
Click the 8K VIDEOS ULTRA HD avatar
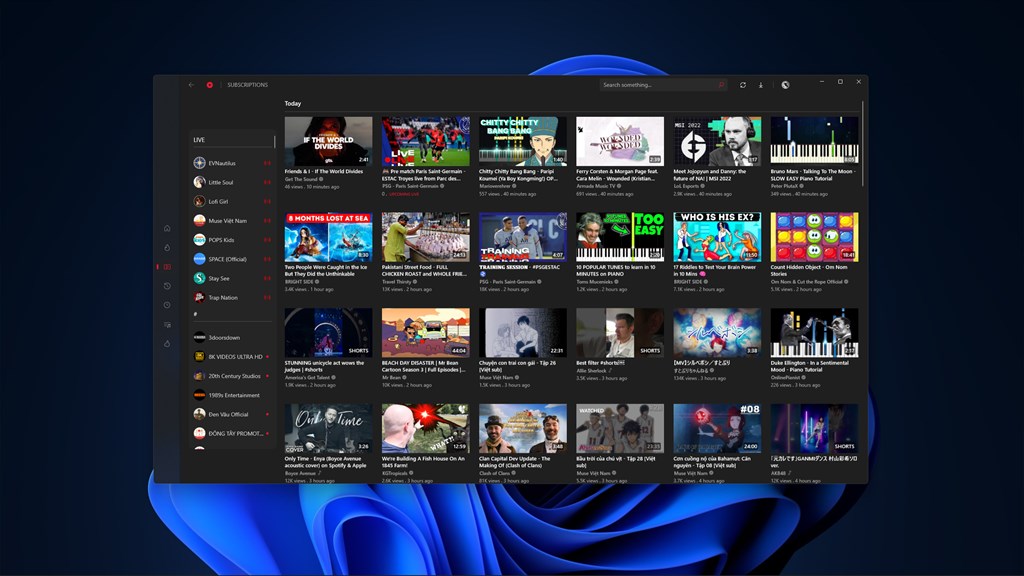[199, 357]
